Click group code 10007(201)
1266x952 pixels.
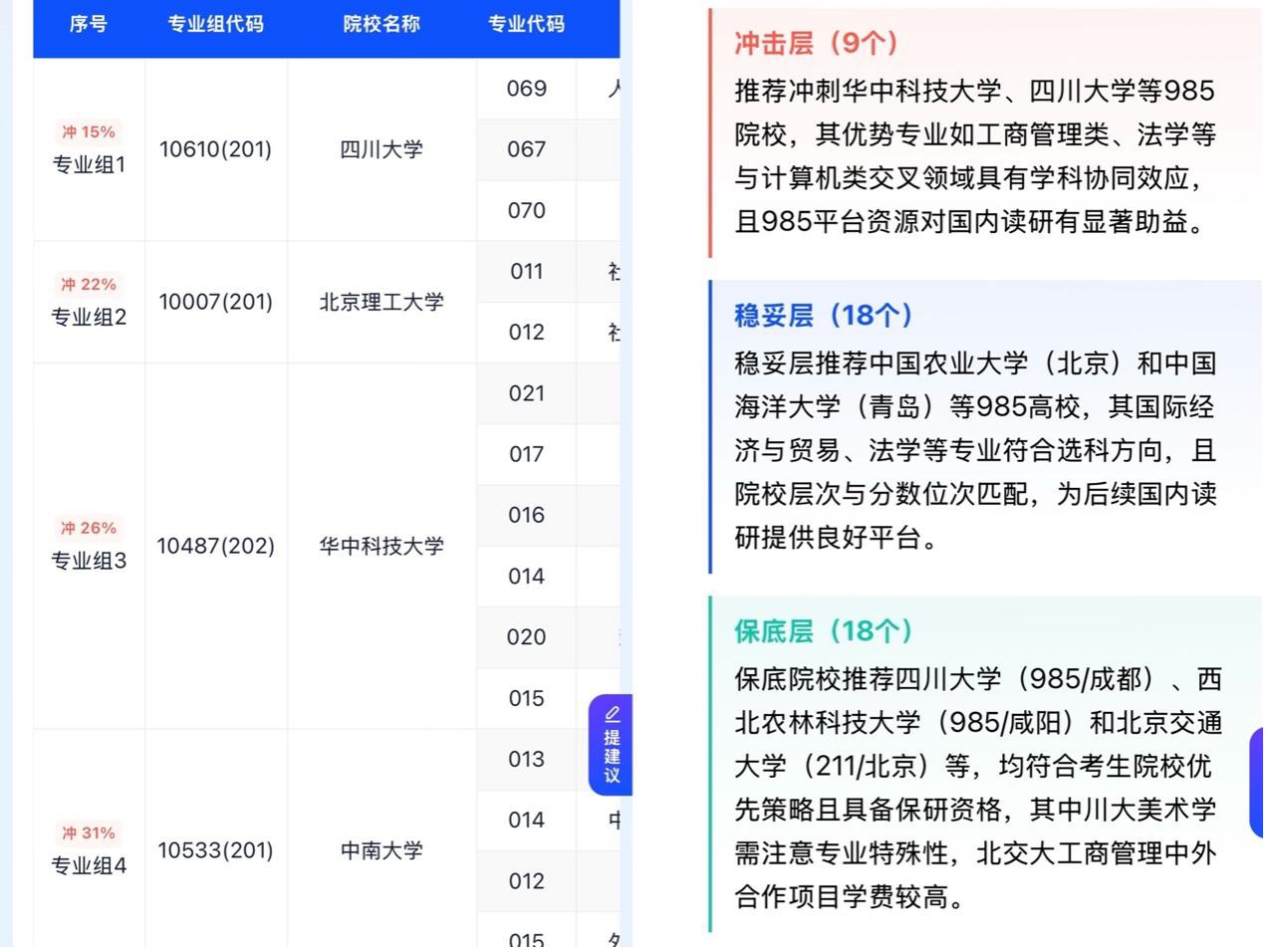click(x=215, y=302)
